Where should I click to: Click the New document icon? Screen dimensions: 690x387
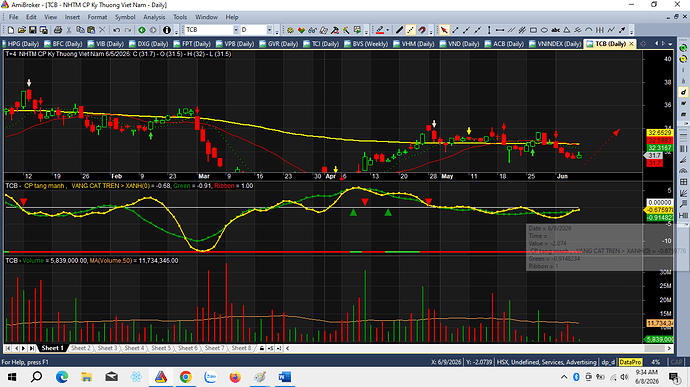pos(11,30)
